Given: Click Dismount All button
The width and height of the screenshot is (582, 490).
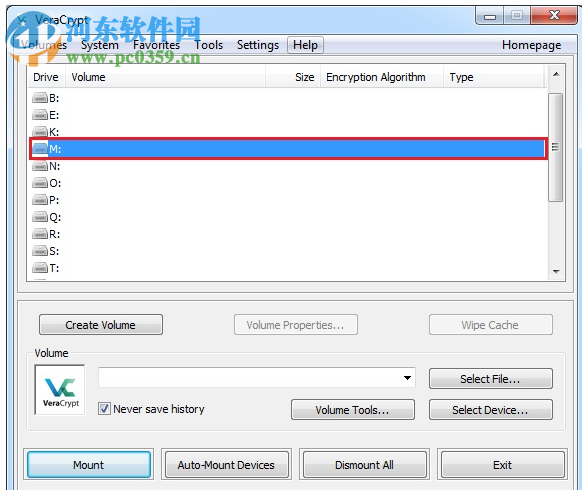Looking at the screenshot, I should coord(364,465).
